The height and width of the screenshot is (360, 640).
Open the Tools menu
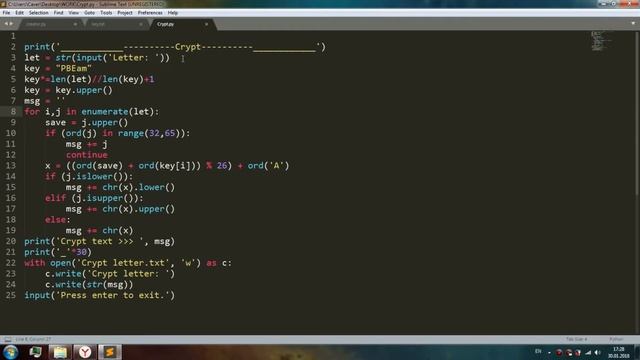[106, 13]
